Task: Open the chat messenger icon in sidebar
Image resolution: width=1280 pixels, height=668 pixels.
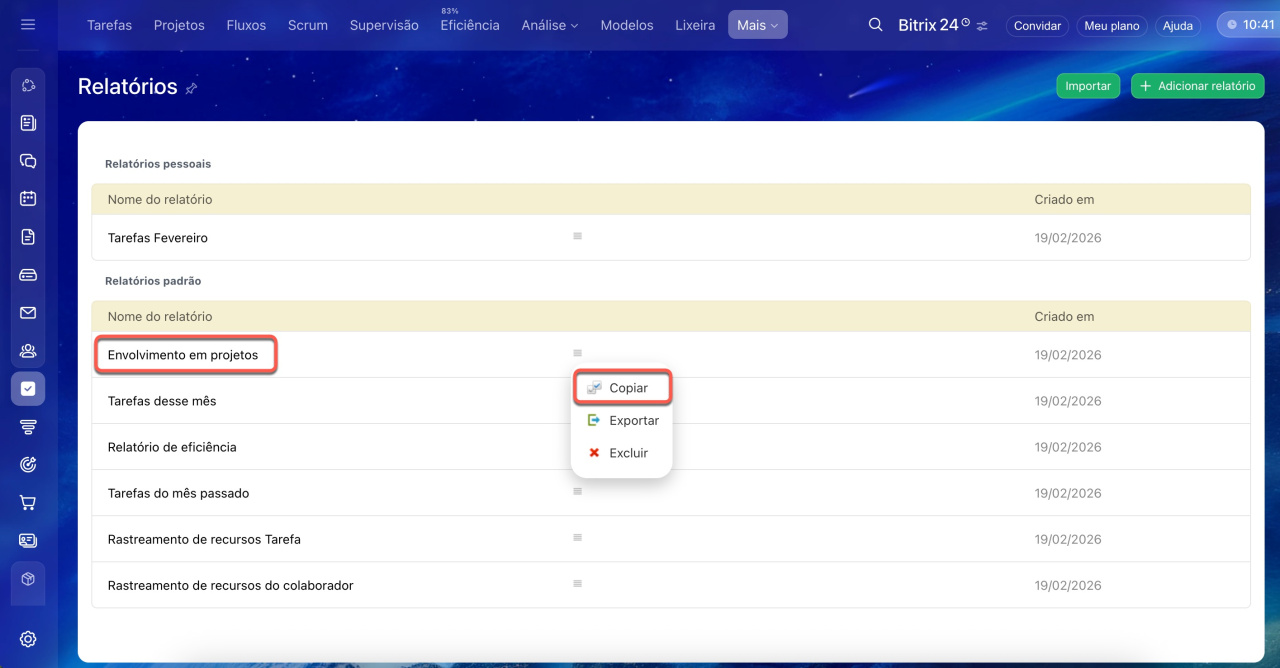Action: (28, 161)
